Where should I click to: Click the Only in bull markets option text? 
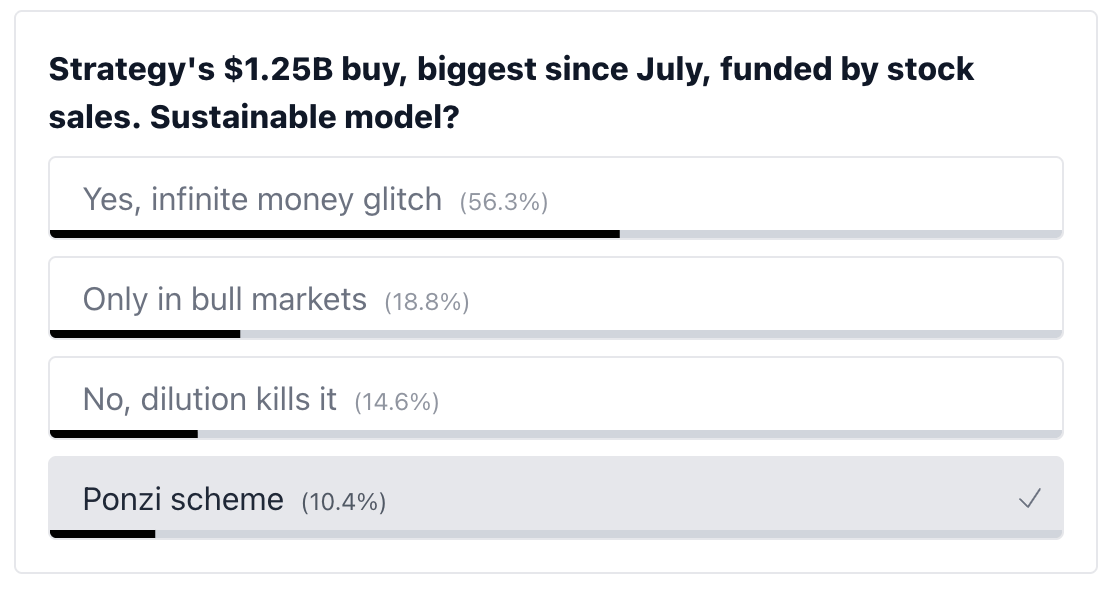(x=224, y=299)
